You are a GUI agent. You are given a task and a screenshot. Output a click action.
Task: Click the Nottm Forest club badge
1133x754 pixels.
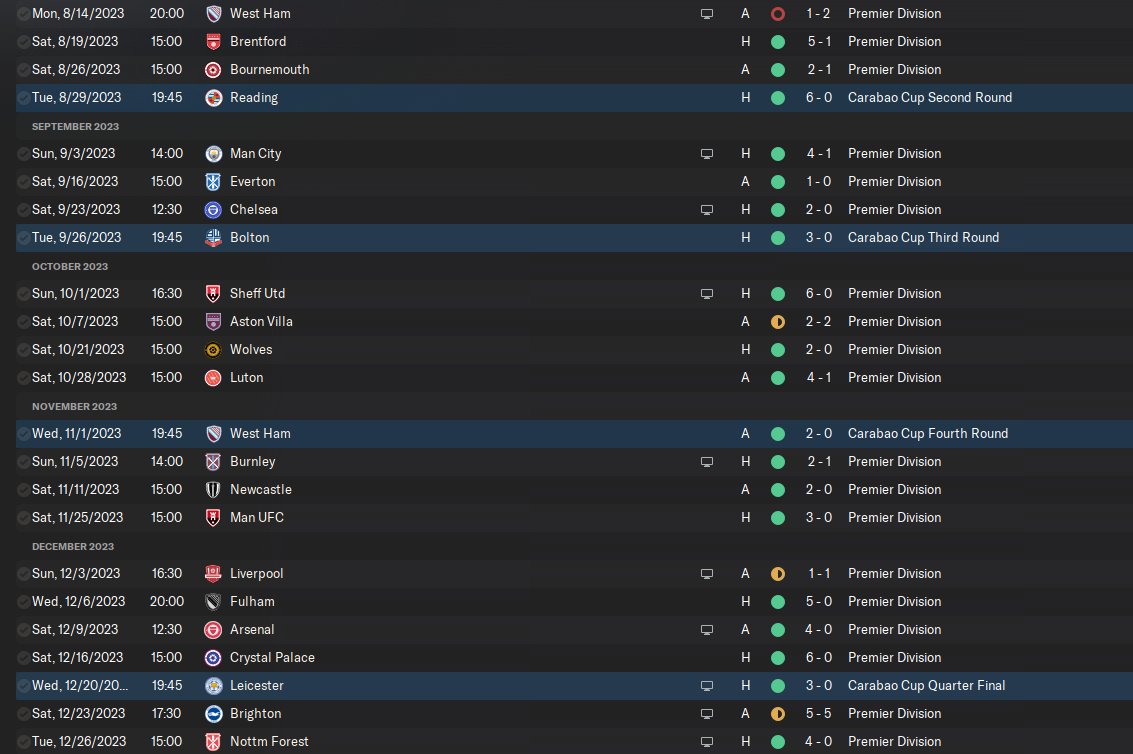click(x=213, y=742)
